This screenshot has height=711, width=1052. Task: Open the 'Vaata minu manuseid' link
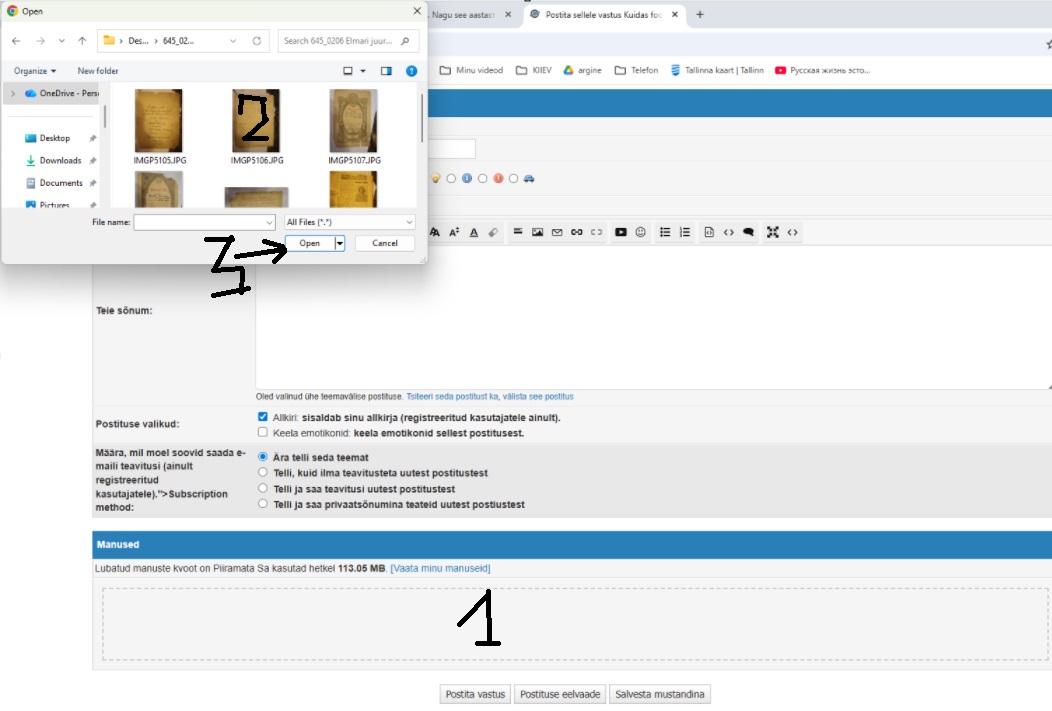point(440,569)
